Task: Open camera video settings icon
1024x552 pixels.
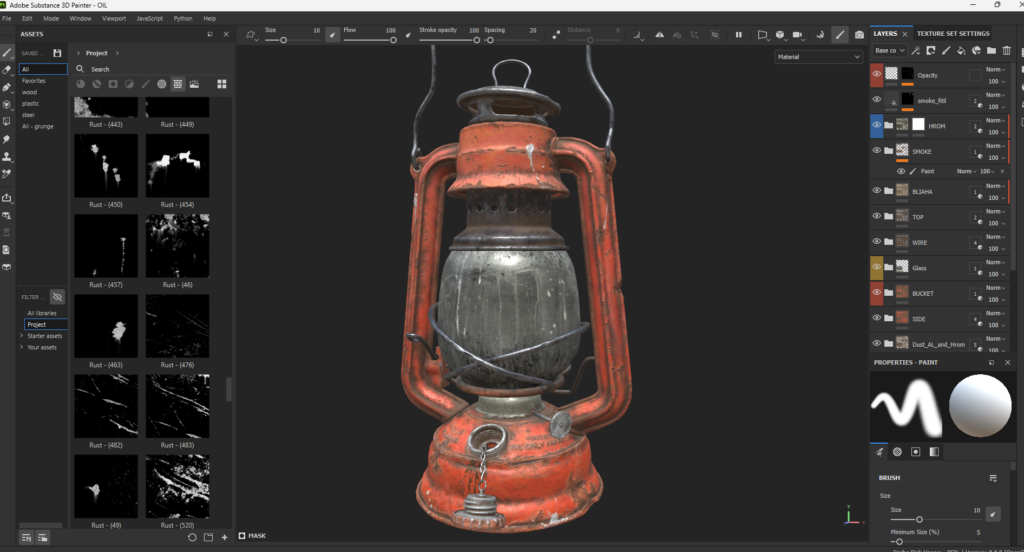Action: point(797,35)
